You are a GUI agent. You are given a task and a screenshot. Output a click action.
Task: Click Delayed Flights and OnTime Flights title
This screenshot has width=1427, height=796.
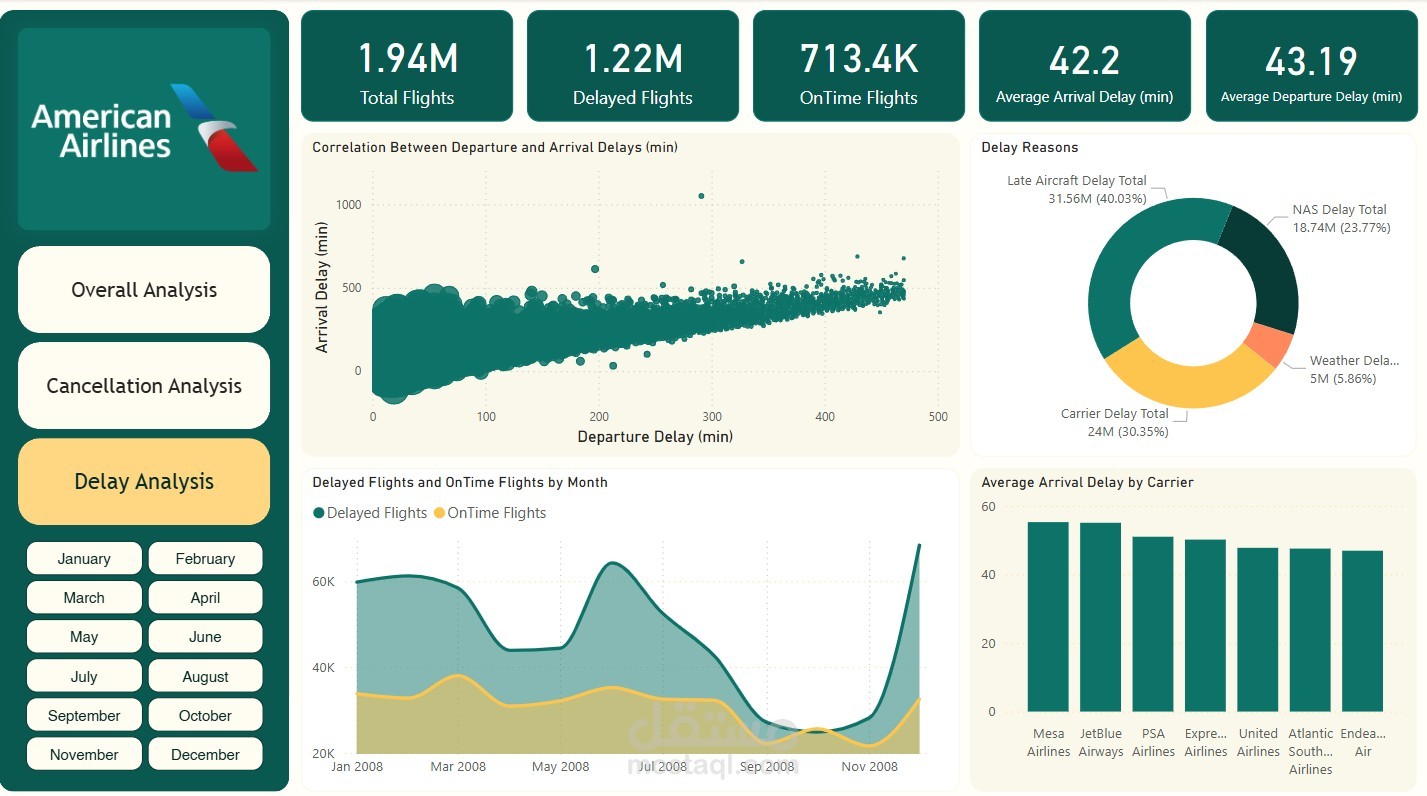pyautogui.click(x=460, y=482)
